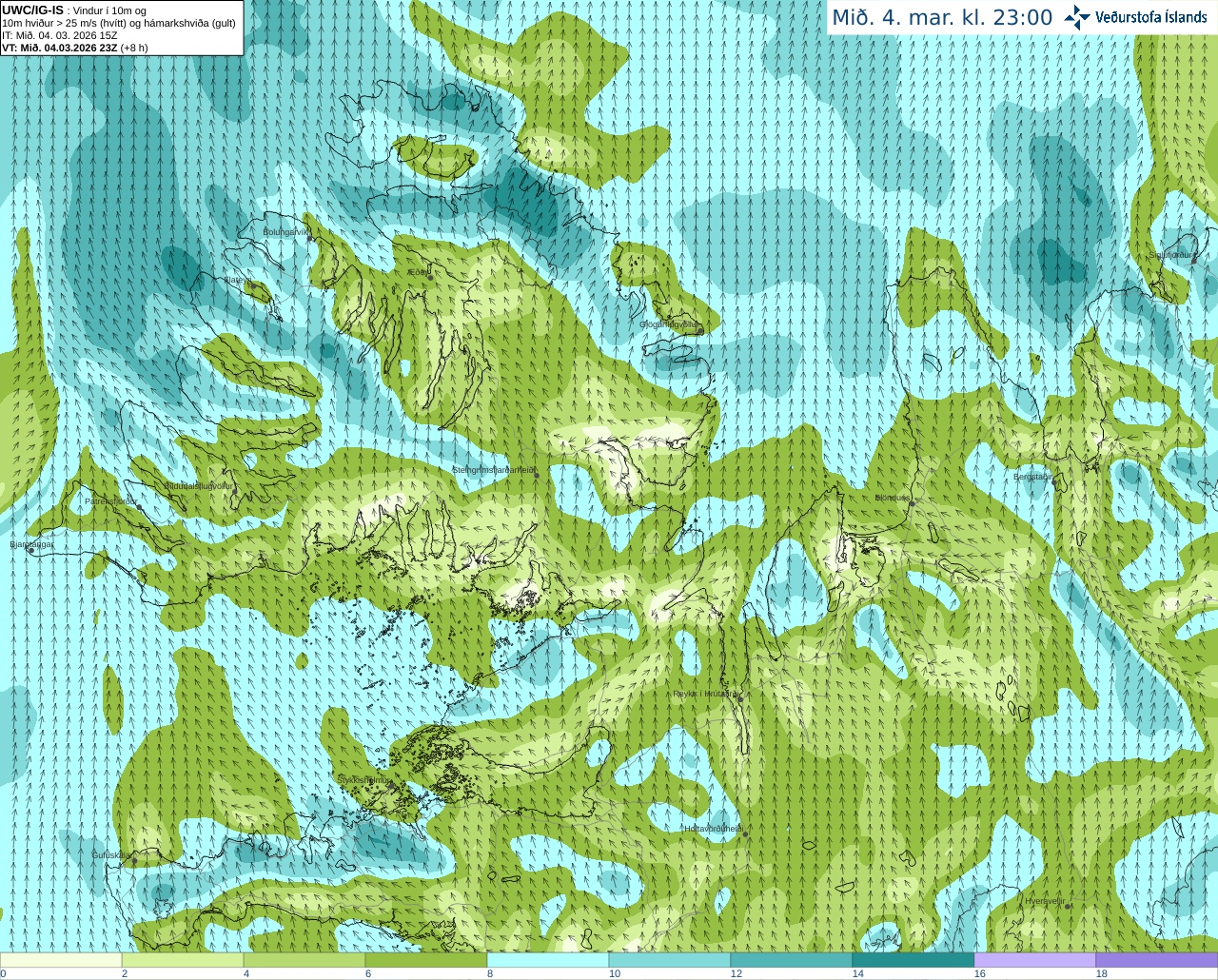Click the Steingrímsfjarðarheiði station label

[493, 470]
